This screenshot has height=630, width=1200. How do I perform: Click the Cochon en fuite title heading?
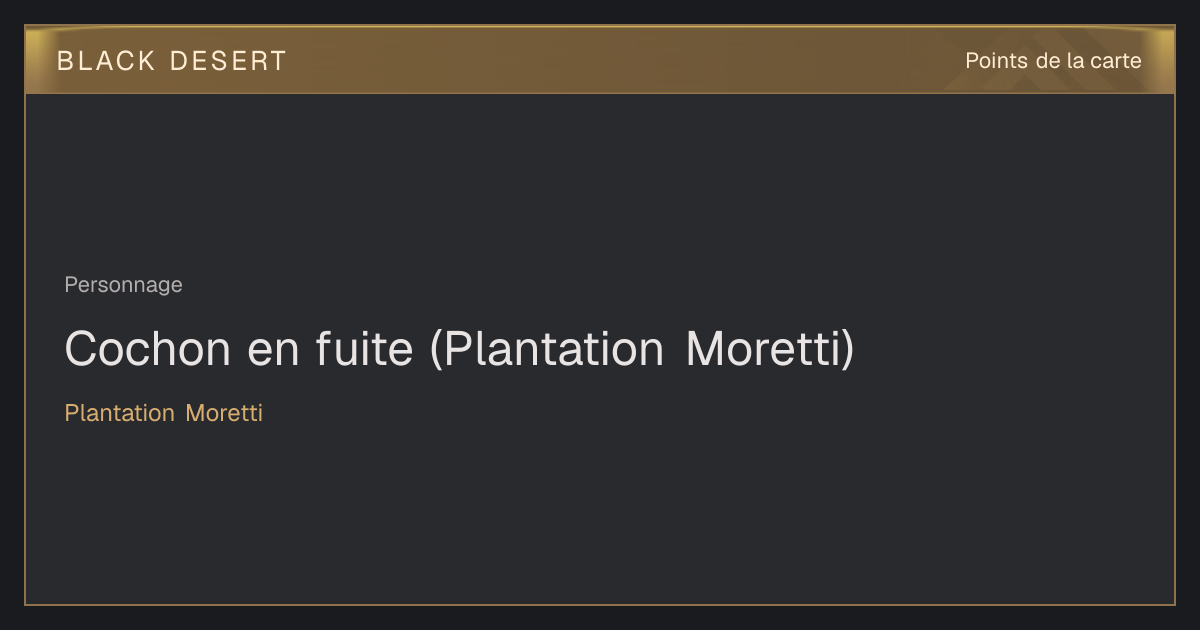460,349
